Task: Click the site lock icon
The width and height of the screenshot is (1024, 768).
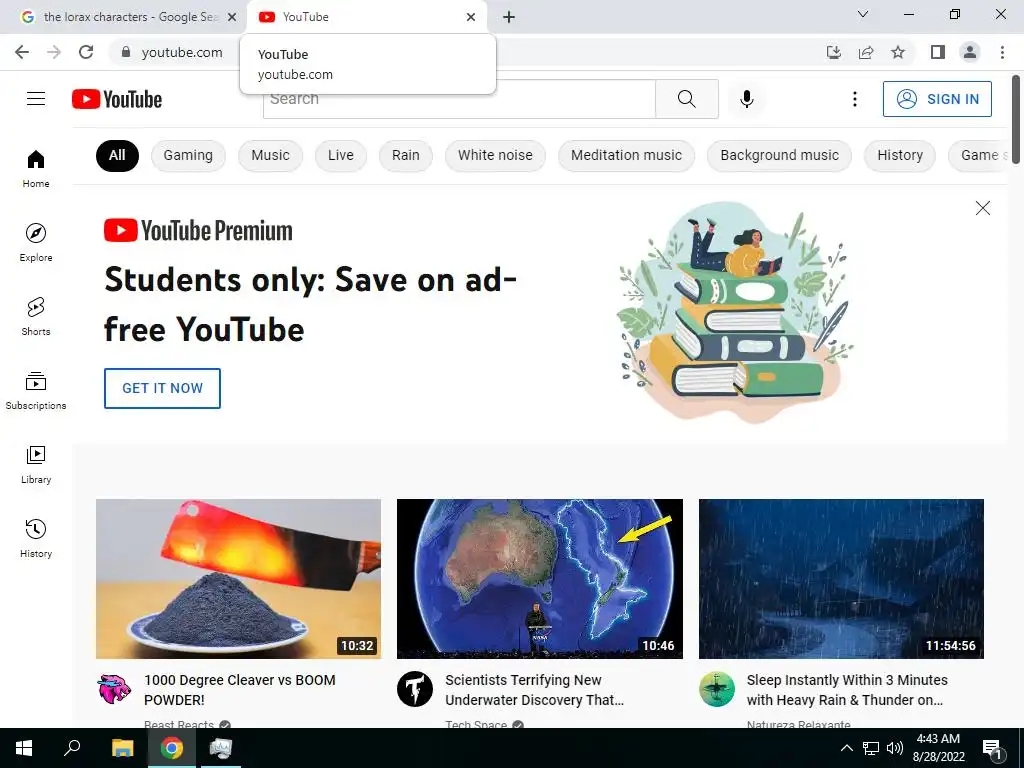Action: [x=126, y=52]
